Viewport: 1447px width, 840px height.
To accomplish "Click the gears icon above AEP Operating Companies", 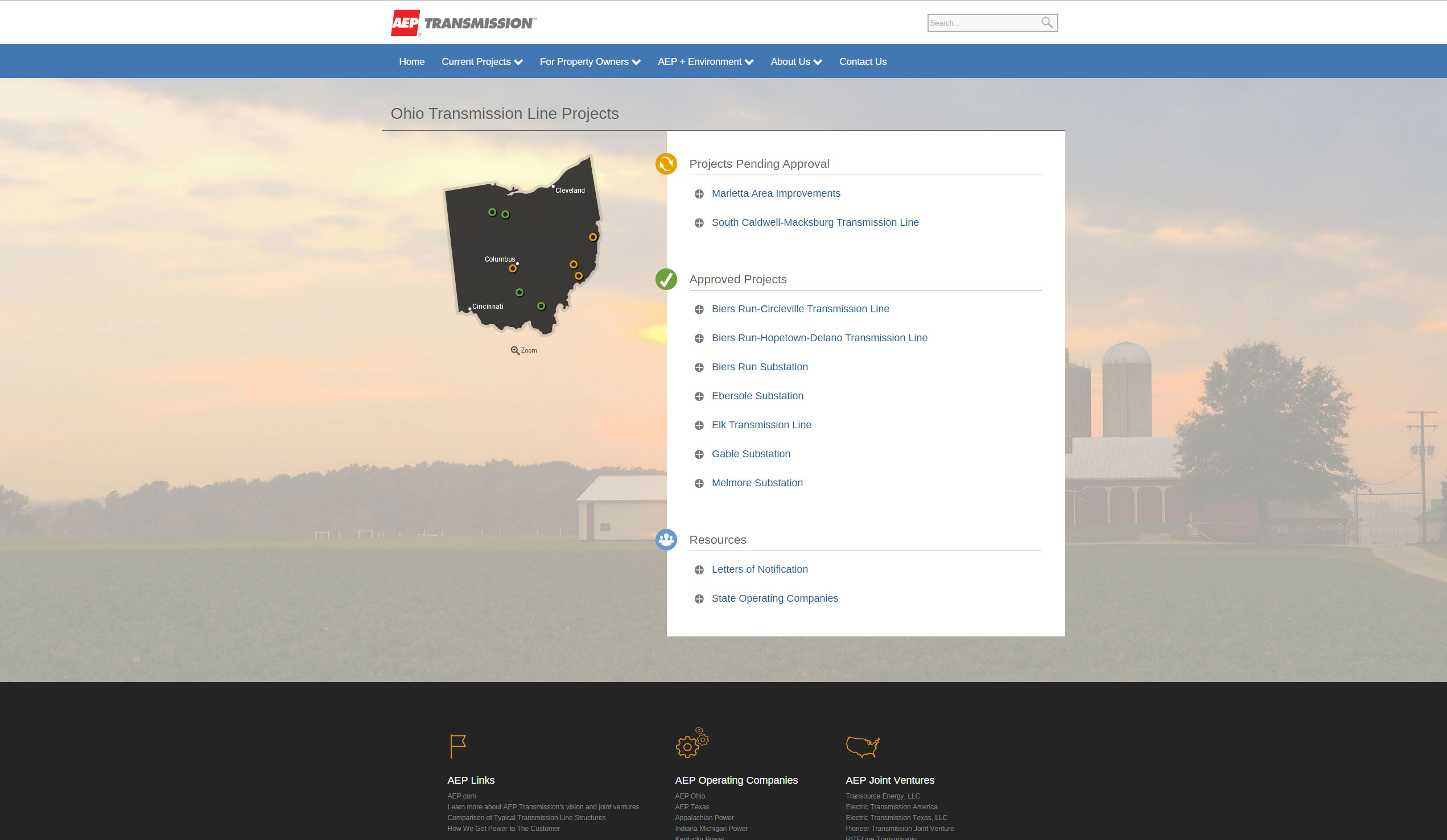I will tap(692, 742).
